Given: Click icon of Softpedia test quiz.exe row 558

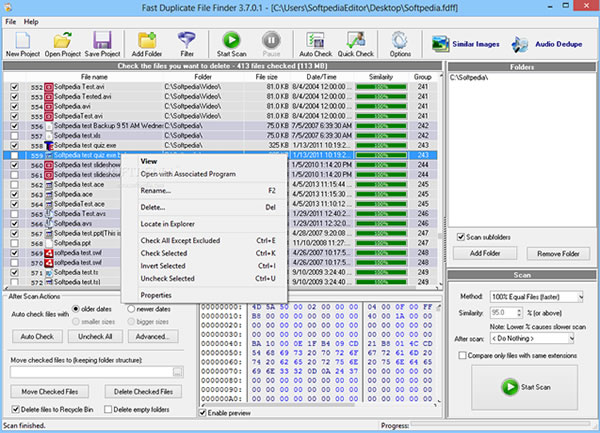Looking at the screenshot, I should [49, 145].
